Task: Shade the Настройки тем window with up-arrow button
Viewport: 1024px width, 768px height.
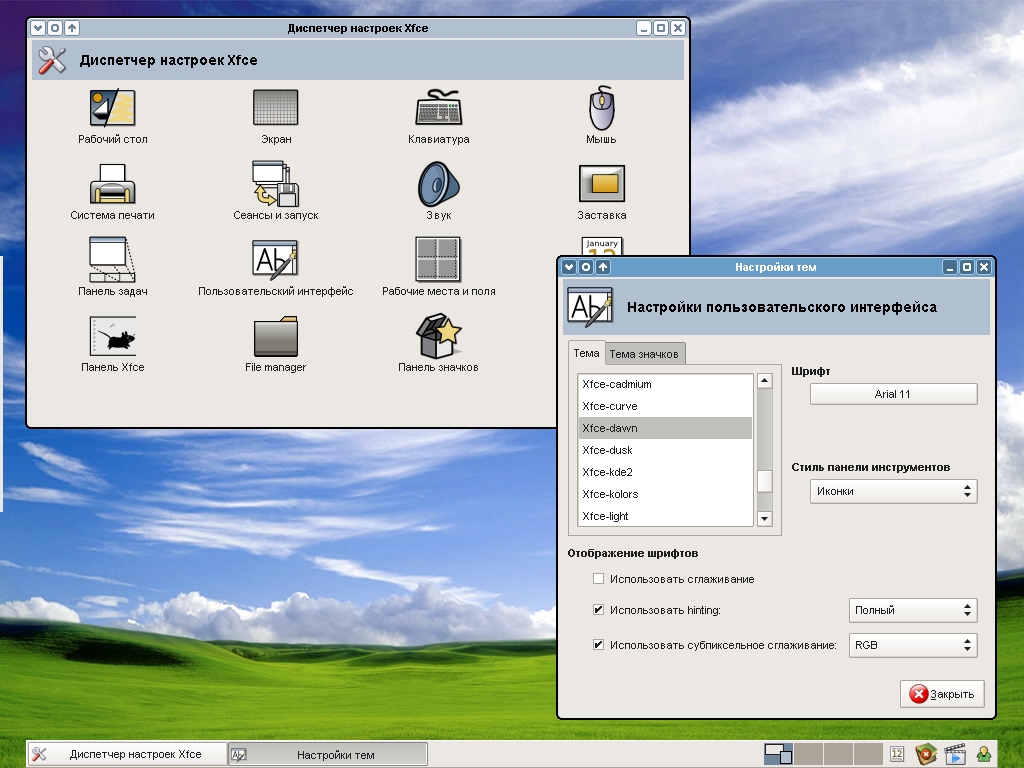Action: click(603, 266)
